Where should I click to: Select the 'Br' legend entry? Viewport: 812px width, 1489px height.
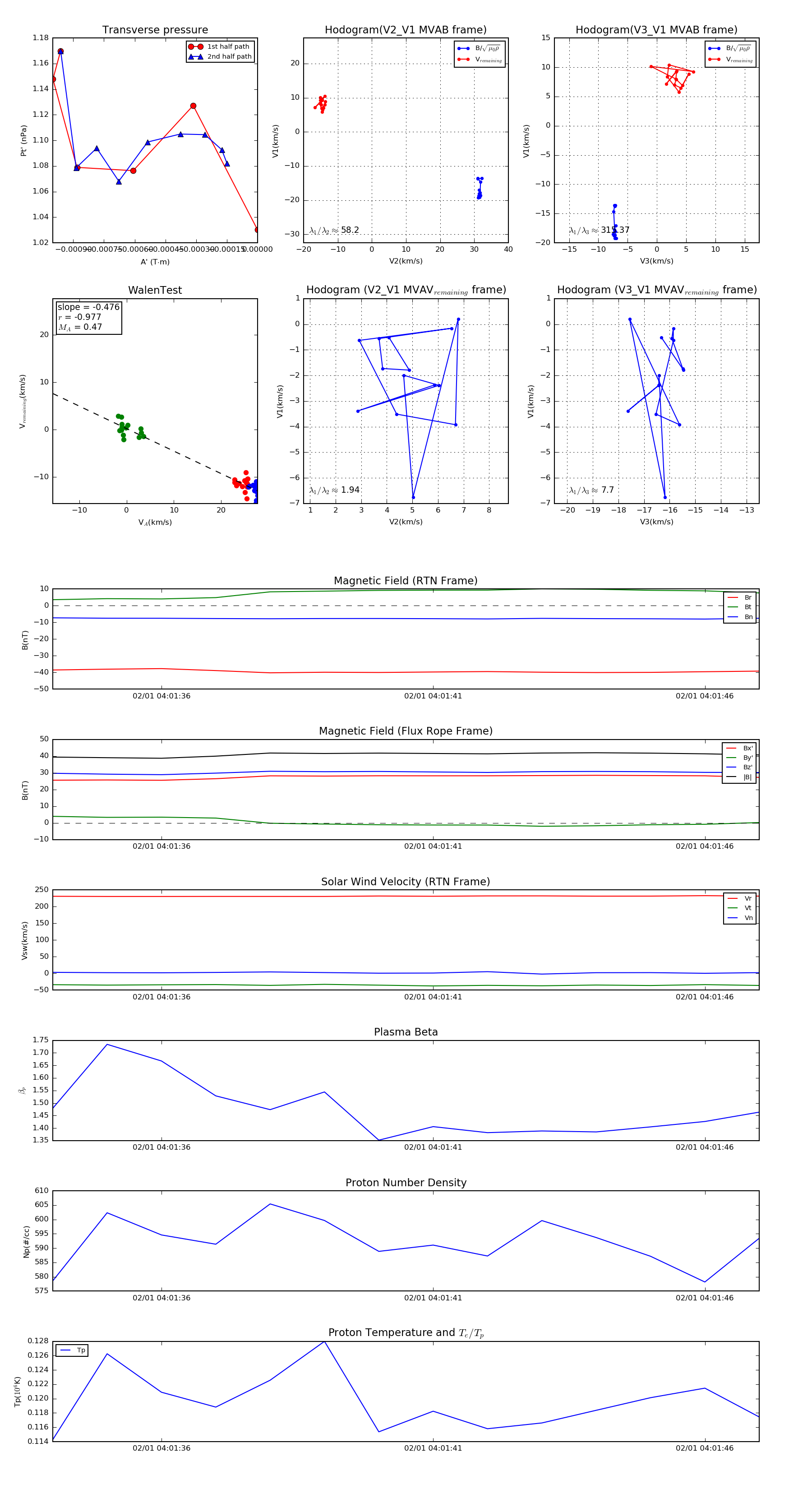pyautogui.click(x=740, y=598)
